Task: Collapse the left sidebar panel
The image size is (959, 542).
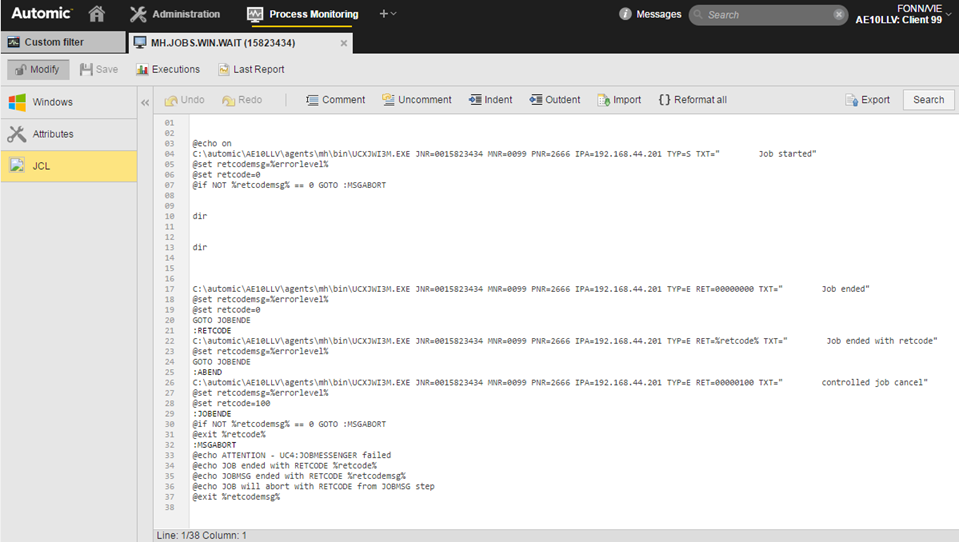Action: point(144,102)
